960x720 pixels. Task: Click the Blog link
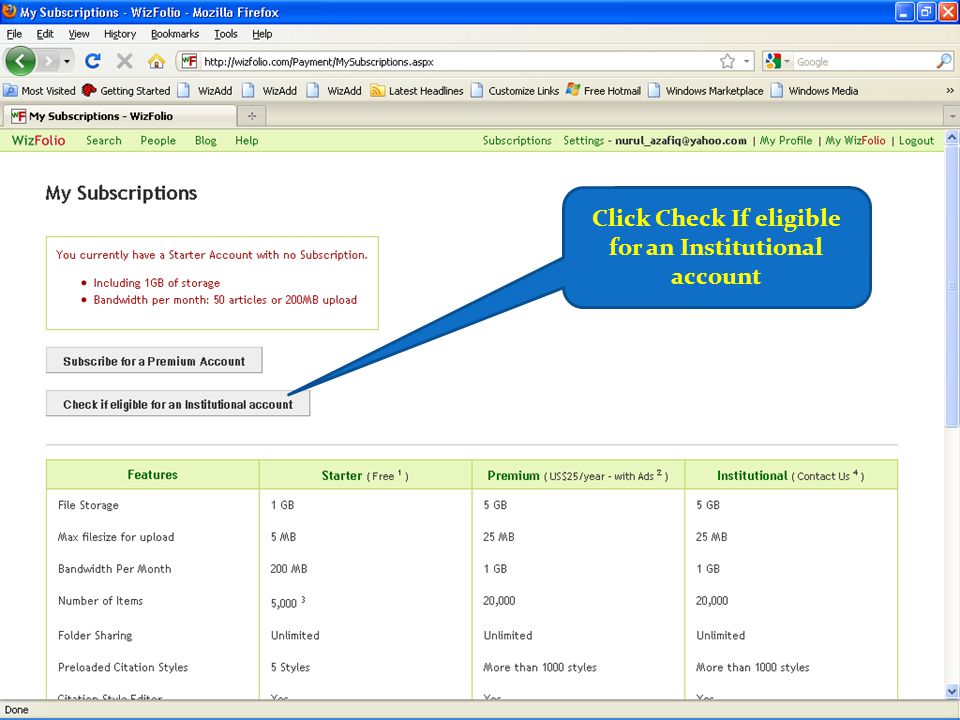pyautogui.click(x=206, y=140)
